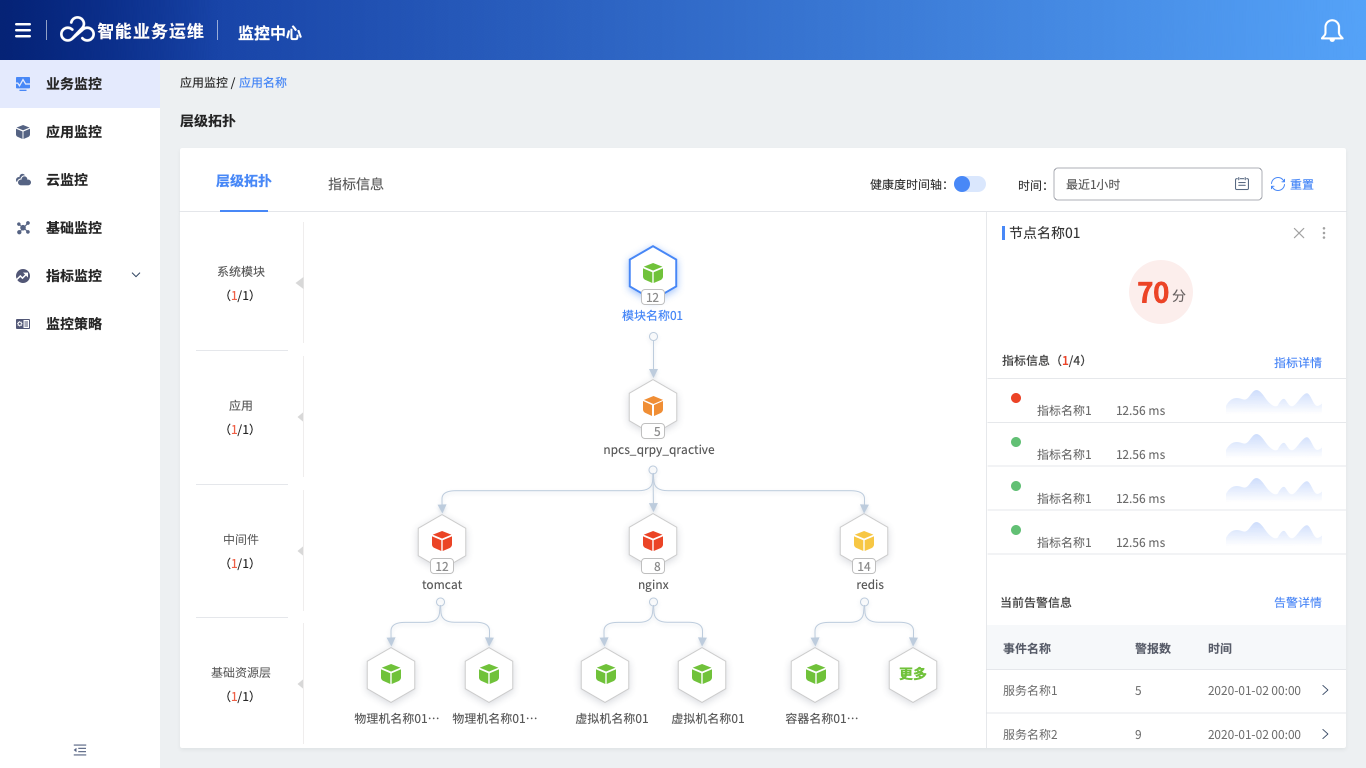Click the second 物理机名称01 node under tomcat
This screenshot has width=1366, height=768.
point(489,675)
